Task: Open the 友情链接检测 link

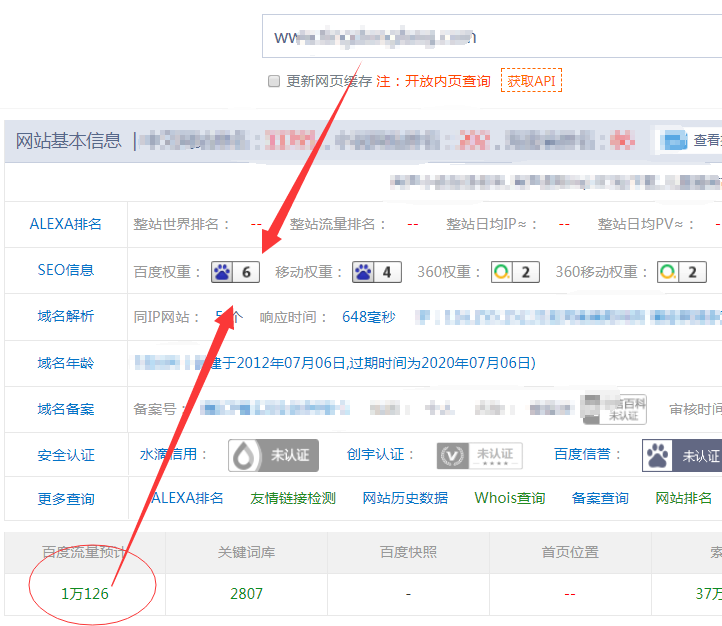Action: [x=293, y=498]
